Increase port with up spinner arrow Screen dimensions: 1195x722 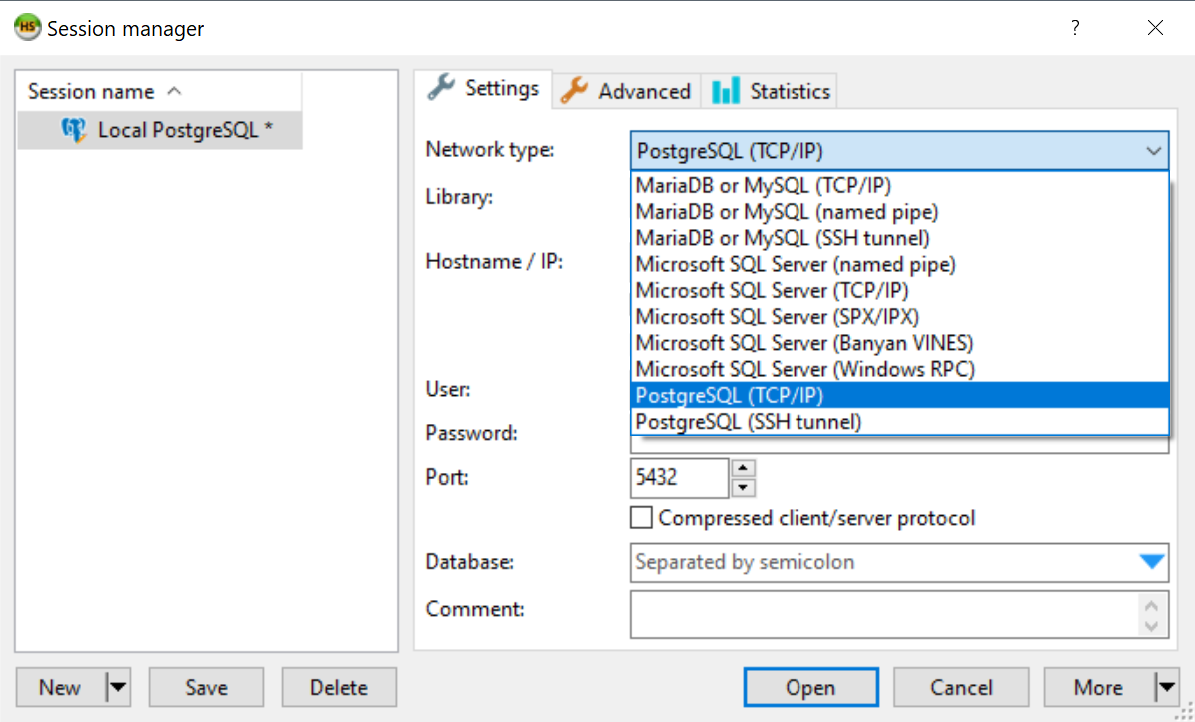pos(743,468)
